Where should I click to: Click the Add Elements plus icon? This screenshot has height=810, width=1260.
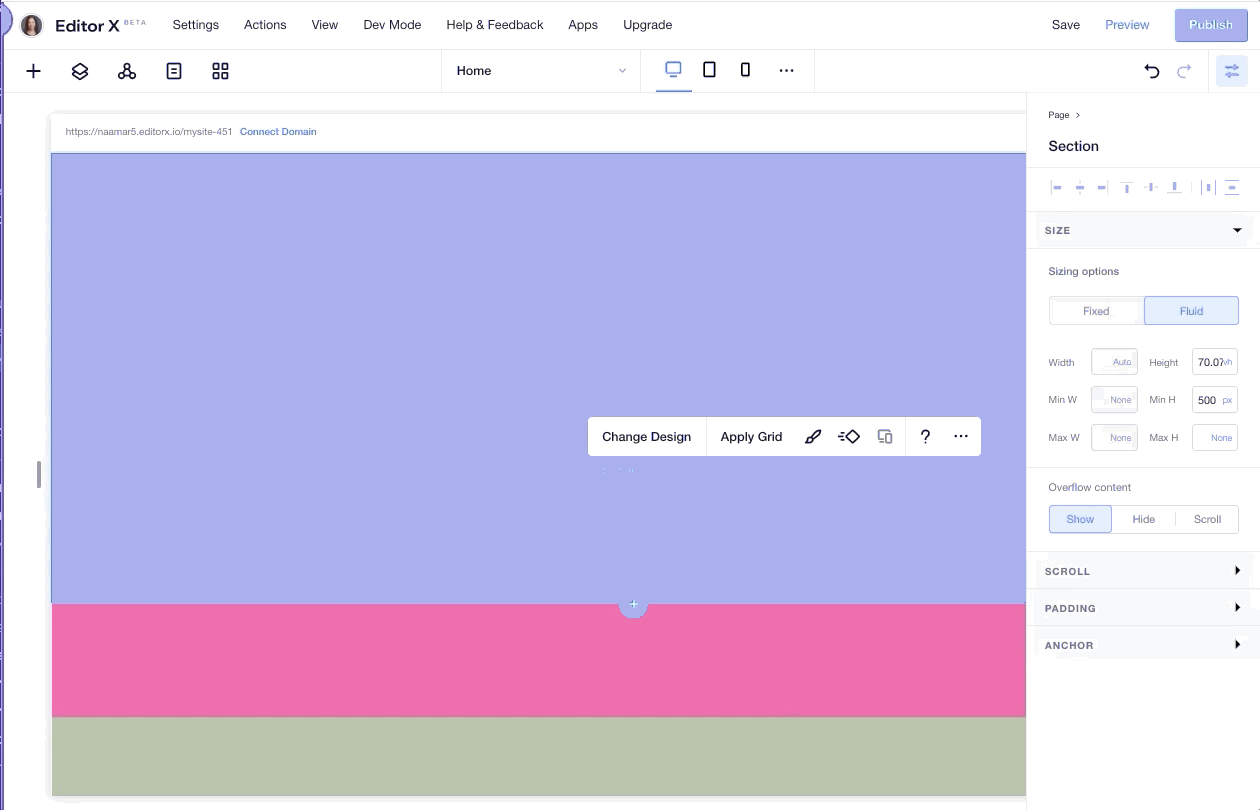(x=33, y=71)
